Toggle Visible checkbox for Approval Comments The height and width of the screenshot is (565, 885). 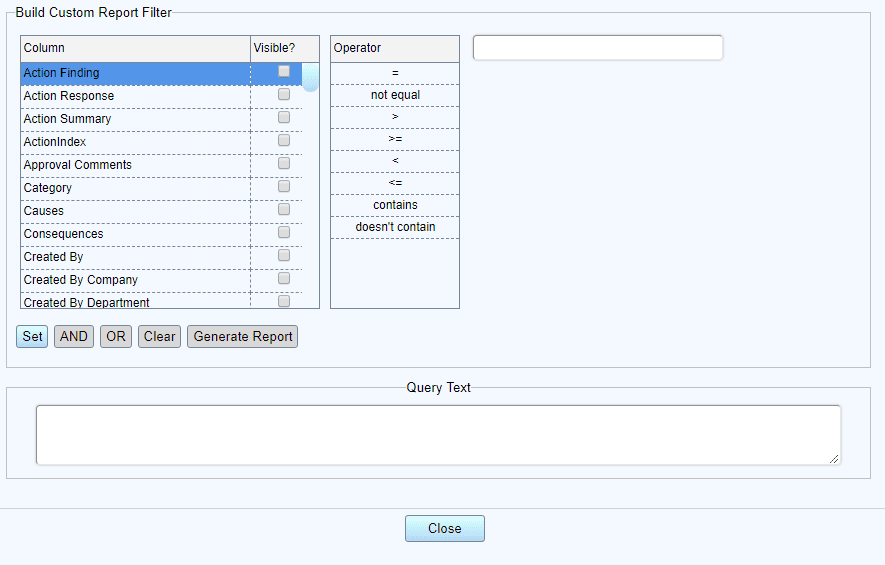click(x=284, y=163)
